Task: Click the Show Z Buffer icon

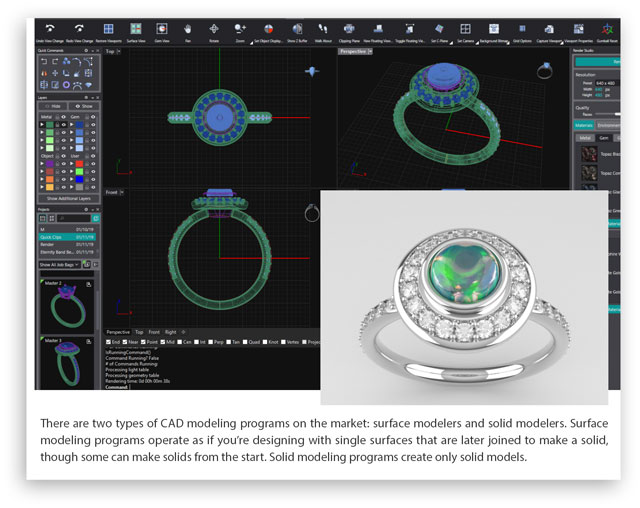Action: (x=297, y=29)
